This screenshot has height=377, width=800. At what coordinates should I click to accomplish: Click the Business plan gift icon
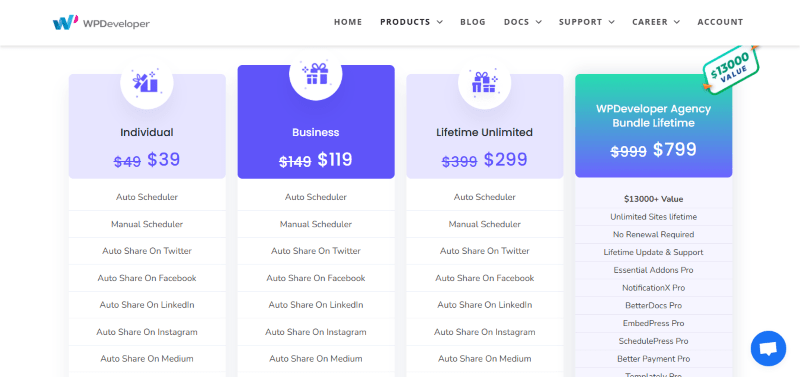pyautogui.click(x=316, y=74)
